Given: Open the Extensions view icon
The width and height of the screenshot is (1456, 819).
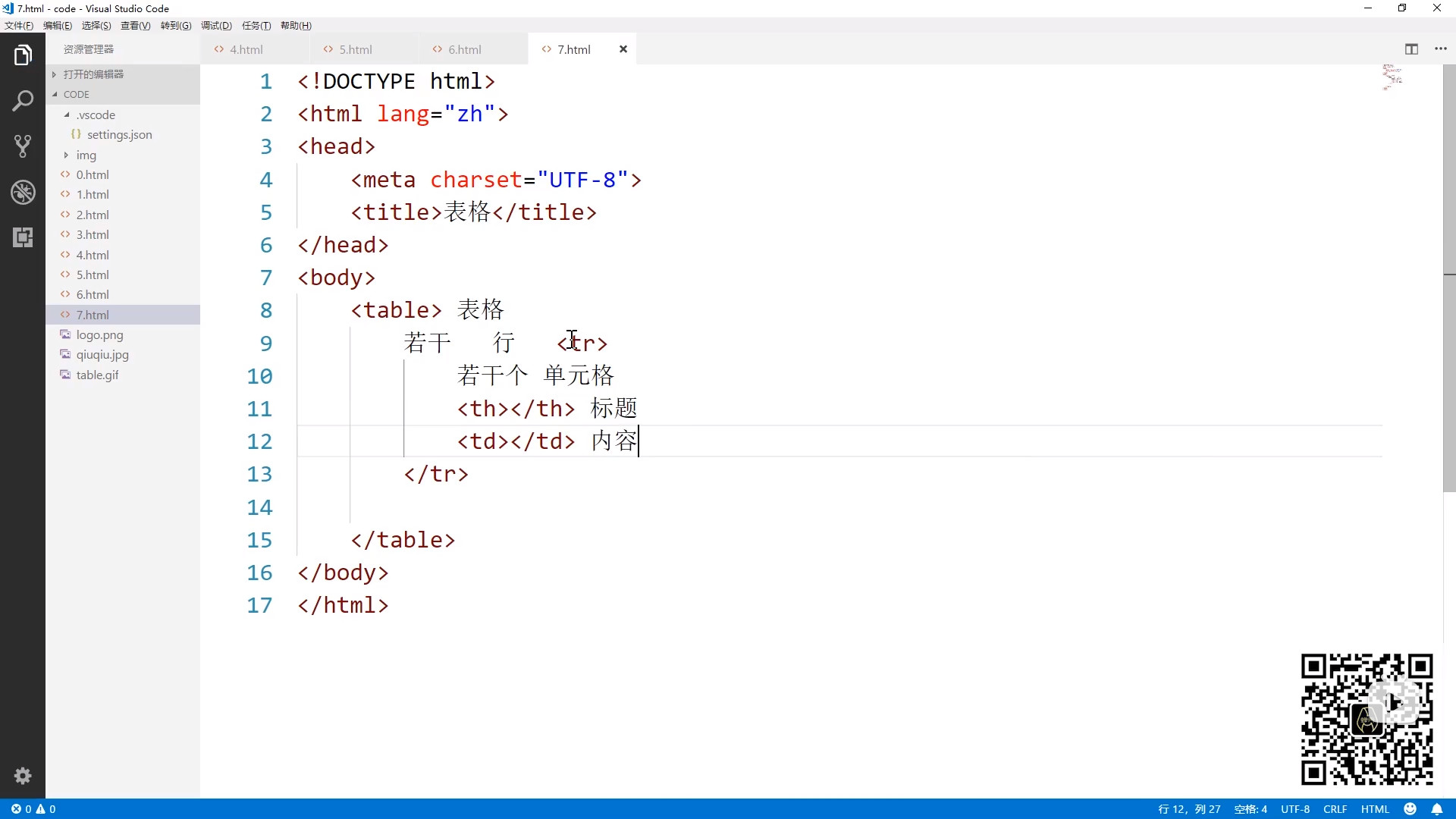Looking at the screenshot, I should click(x=23, y=237).
